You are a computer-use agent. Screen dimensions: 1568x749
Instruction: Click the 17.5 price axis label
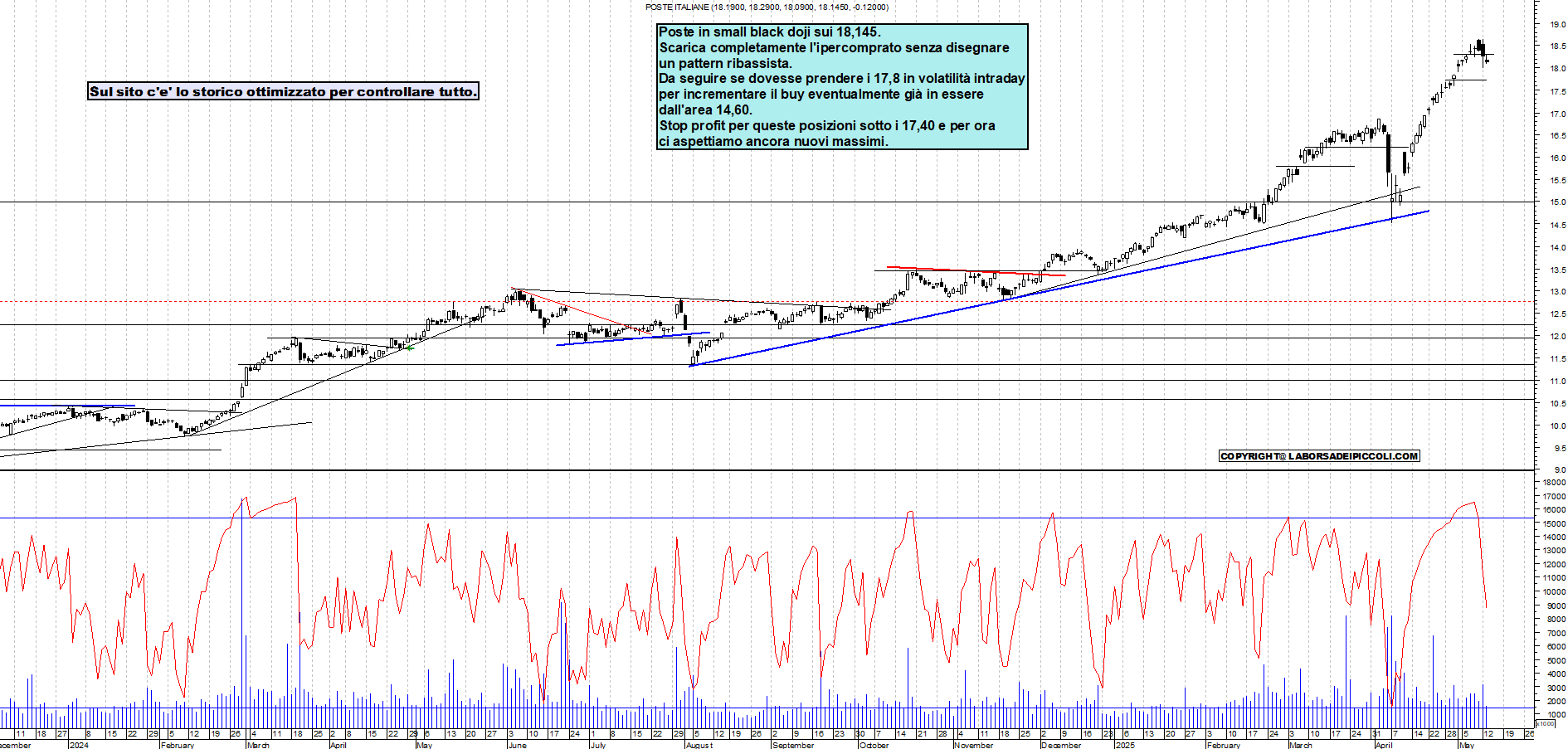click(1557, 91)
